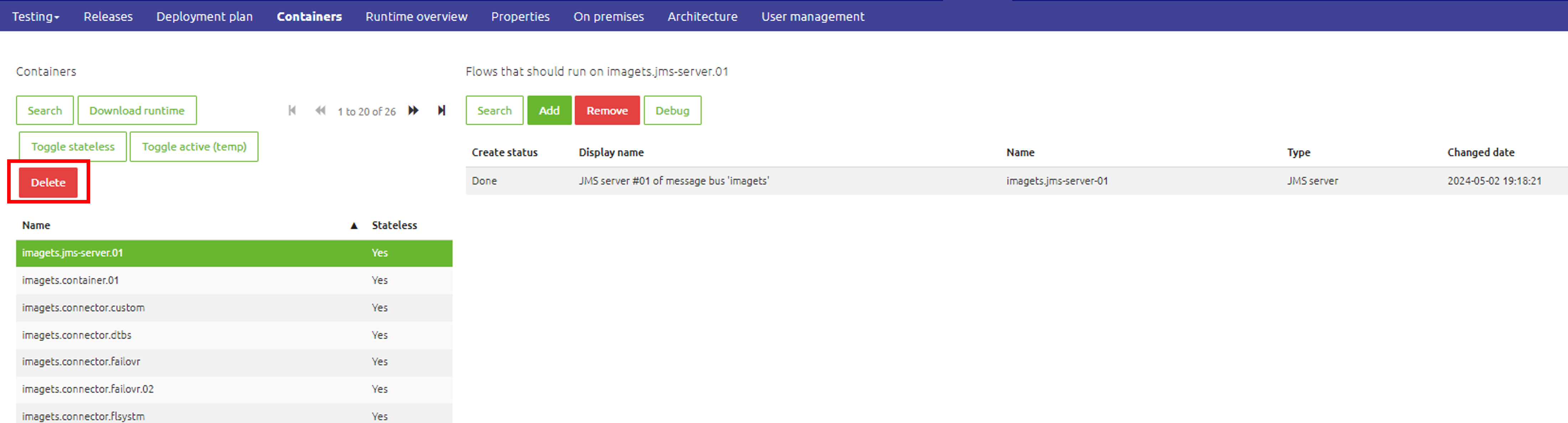Image resolution: width=1568 pixels, height=423 pixels.
Task: Download the runtime
Action: pos(137,110)
